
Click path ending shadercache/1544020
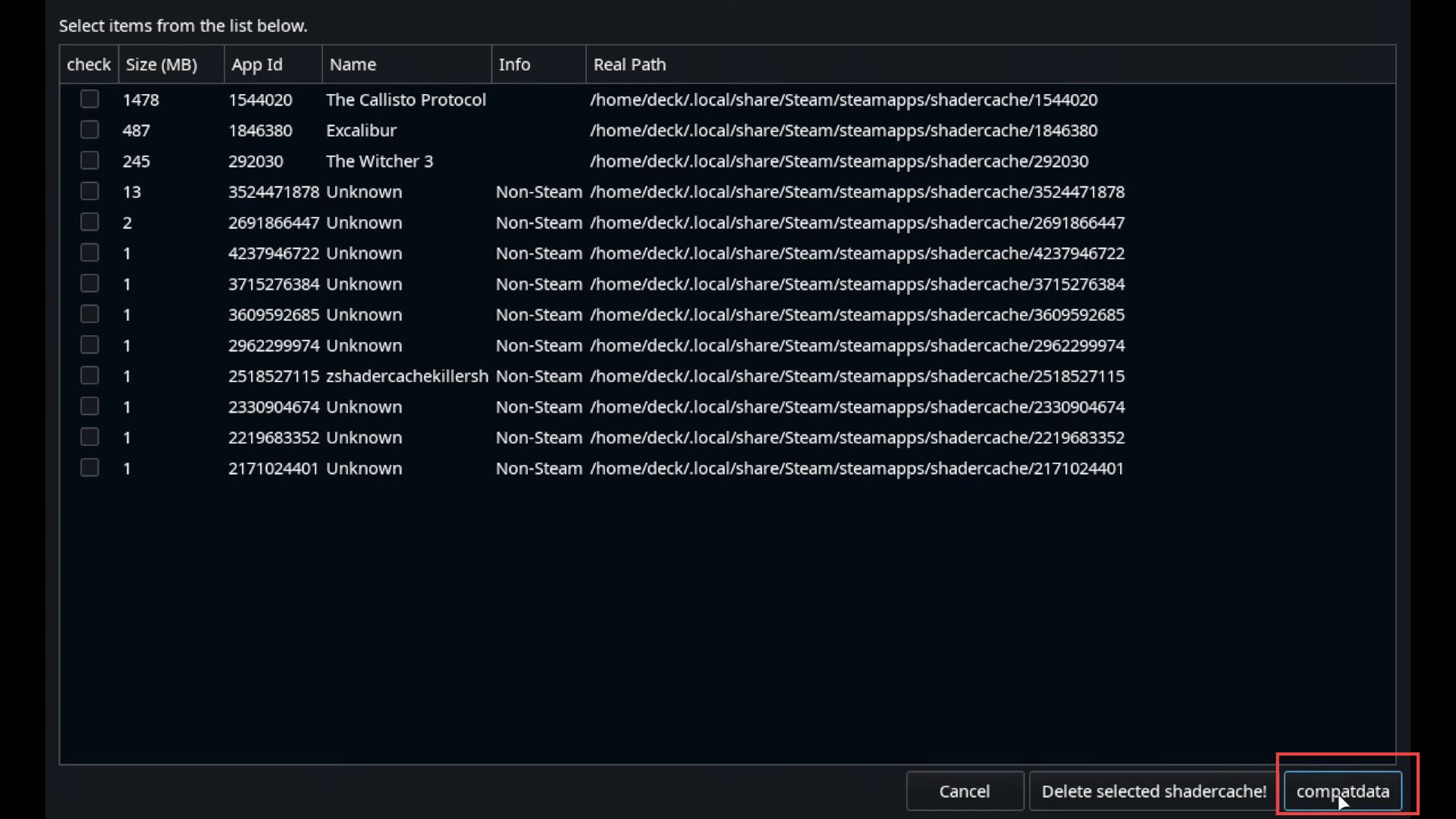coord(843,99)
